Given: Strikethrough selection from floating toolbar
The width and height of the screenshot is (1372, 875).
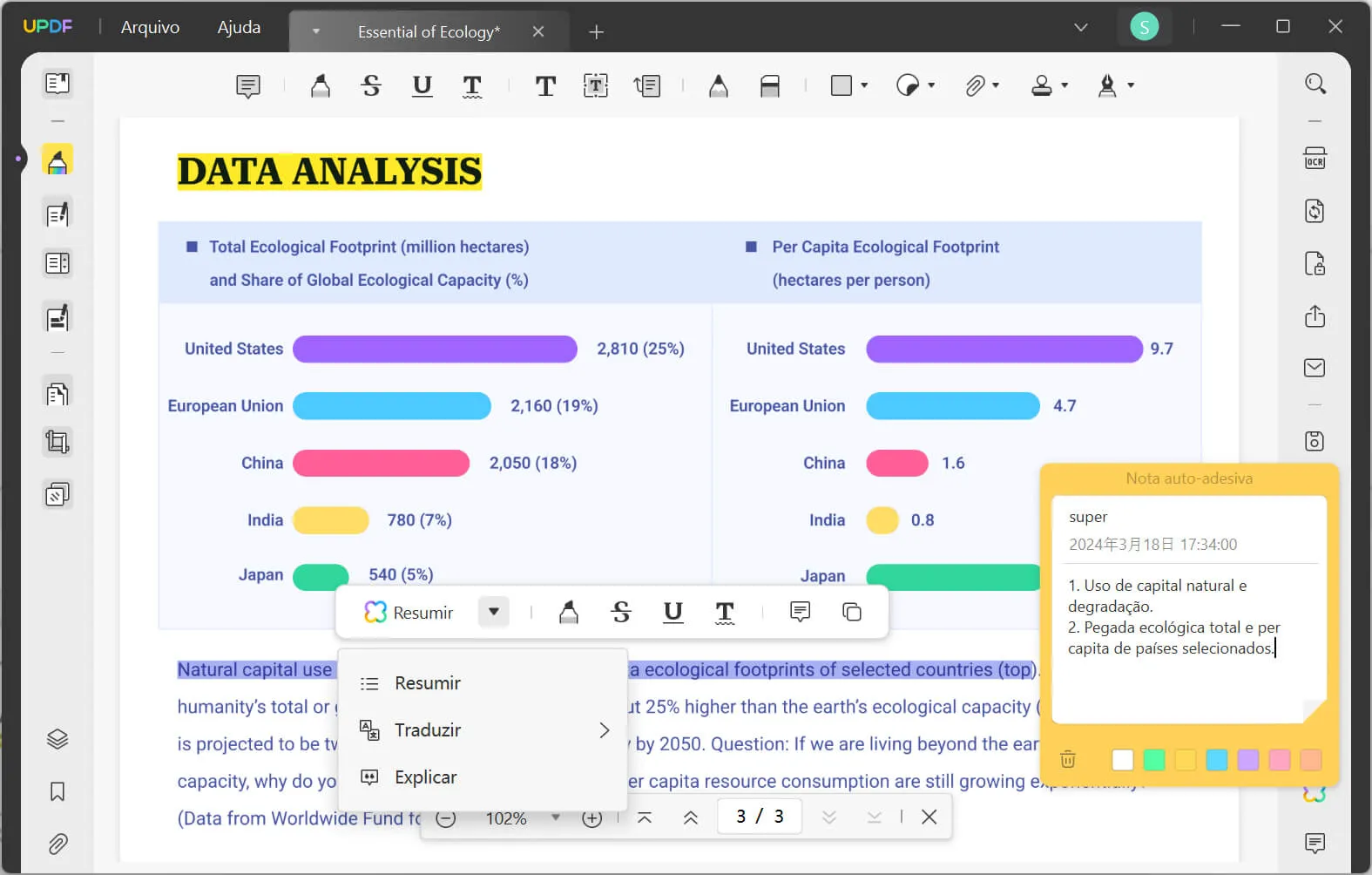Looking at the screenshot, I should click(x=621, y=612).
